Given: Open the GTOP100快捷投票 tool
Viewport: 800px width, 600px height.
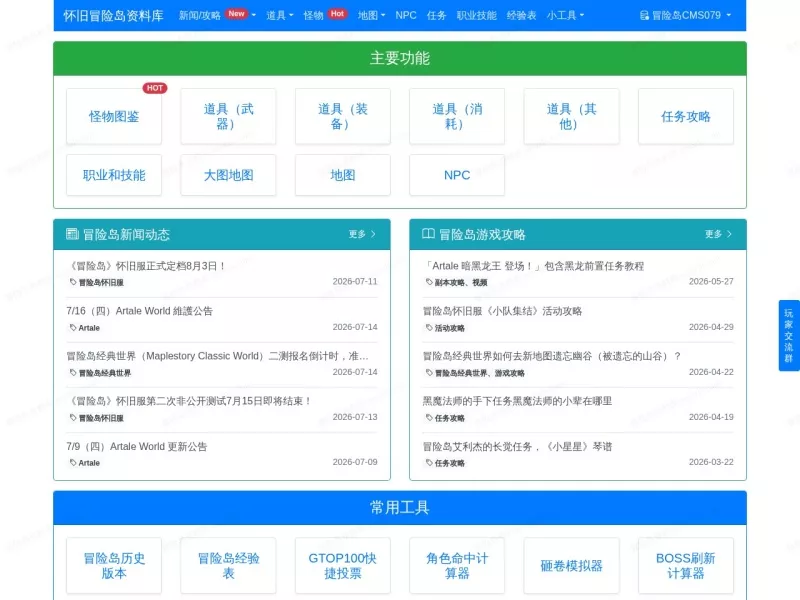Looking at the screenshot, I should pyautogui.click(x=342, y=565).
